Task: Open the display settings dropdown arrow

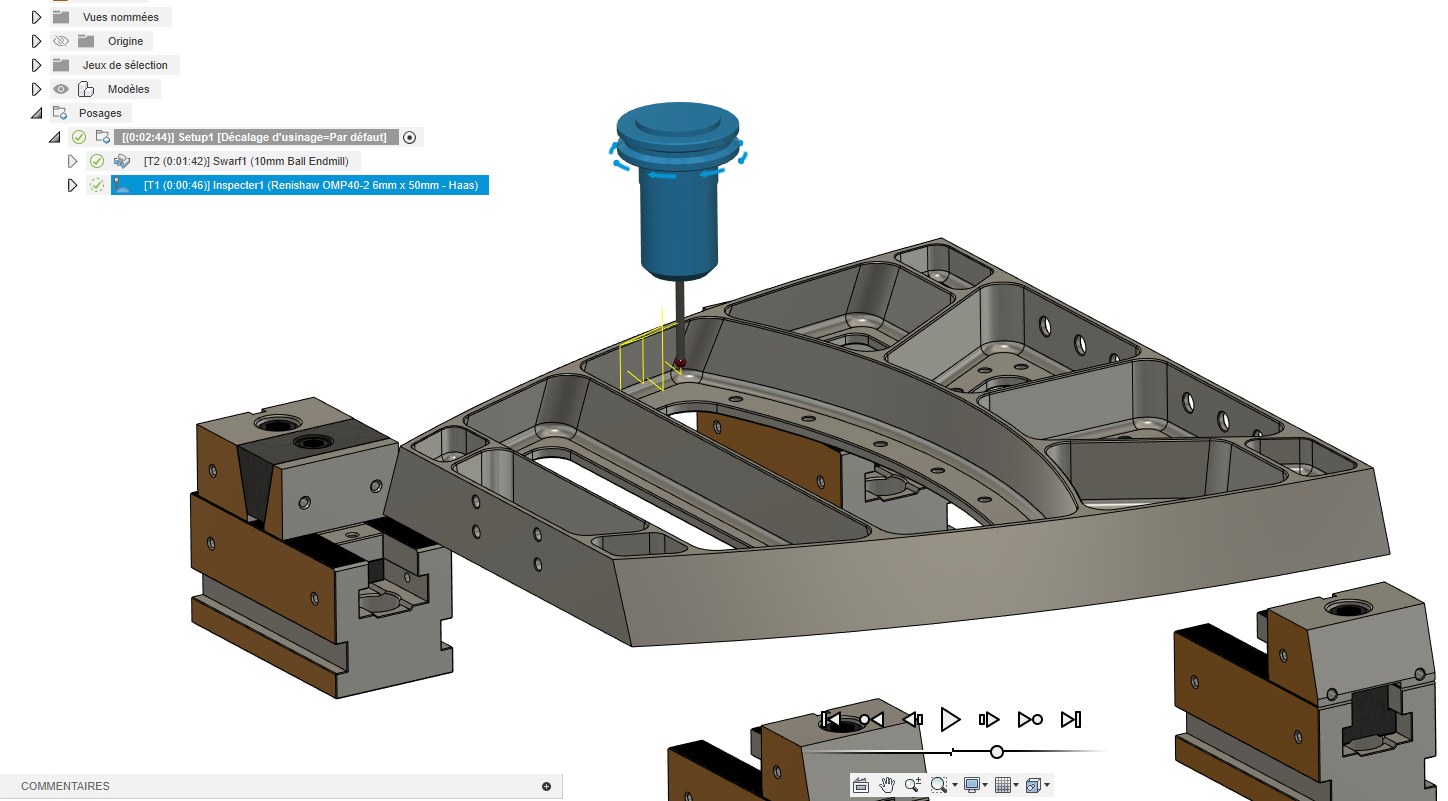Action: pyautogui.click(x=986, y=785)
